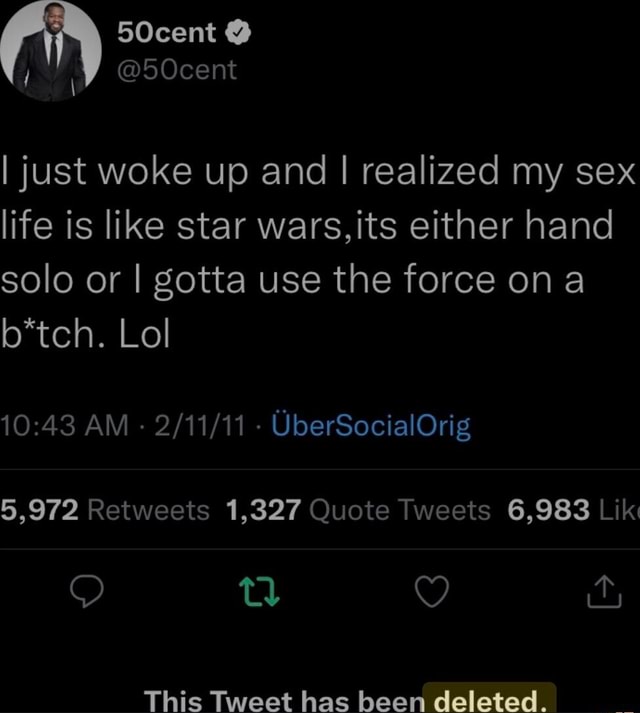Click the verified badge beside 50cent
This screenshot has height=713, width=640.
click(235, 35)
